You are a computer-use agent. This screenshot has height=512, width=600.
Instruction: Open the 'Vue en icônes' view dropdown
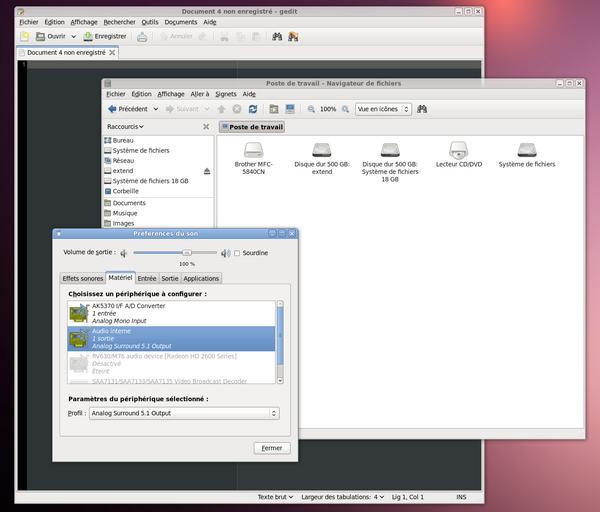[380, 109]
